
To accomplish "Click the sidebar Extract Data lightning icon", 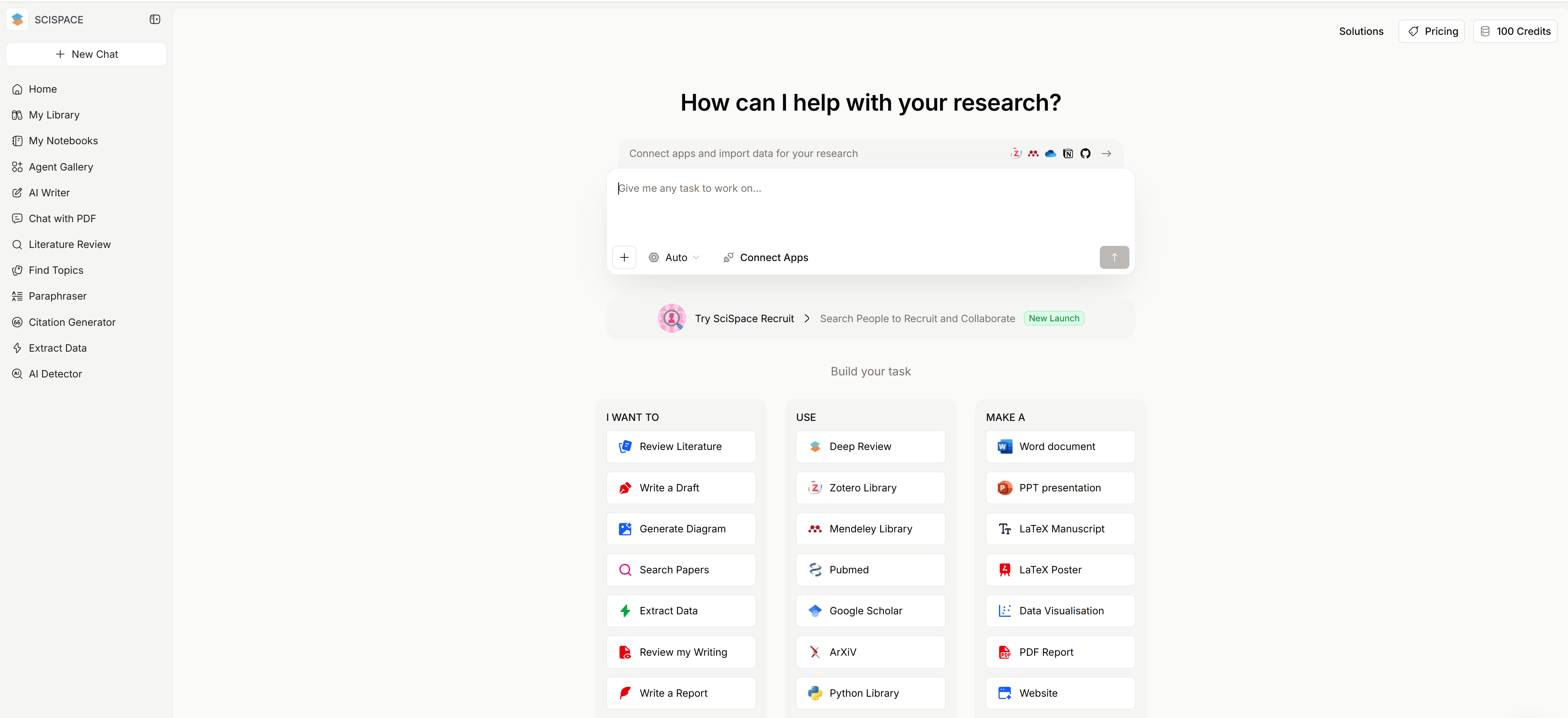I will (17, 348).
